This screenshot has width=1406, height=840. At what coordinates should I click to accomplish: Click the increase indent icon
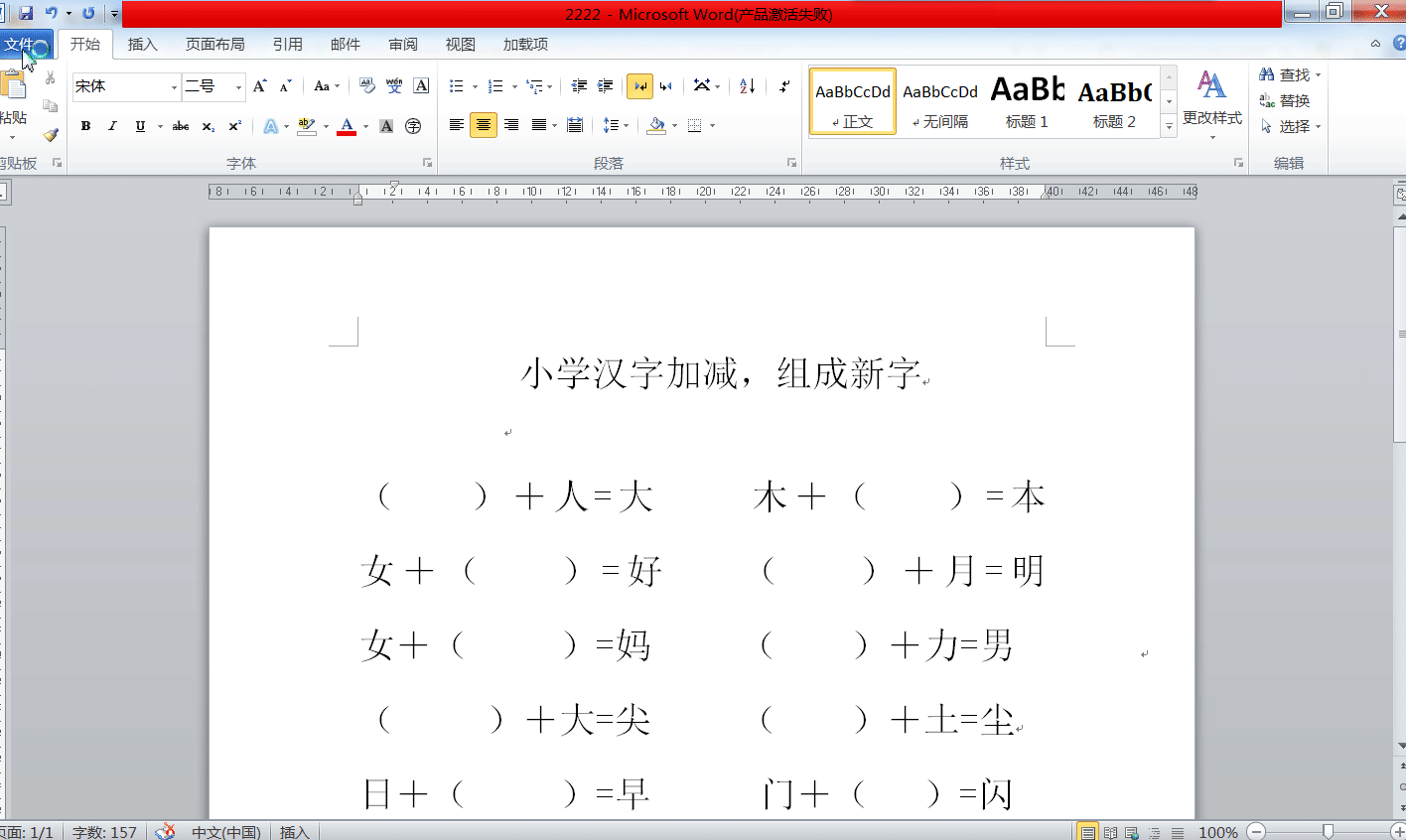[605, 86]
